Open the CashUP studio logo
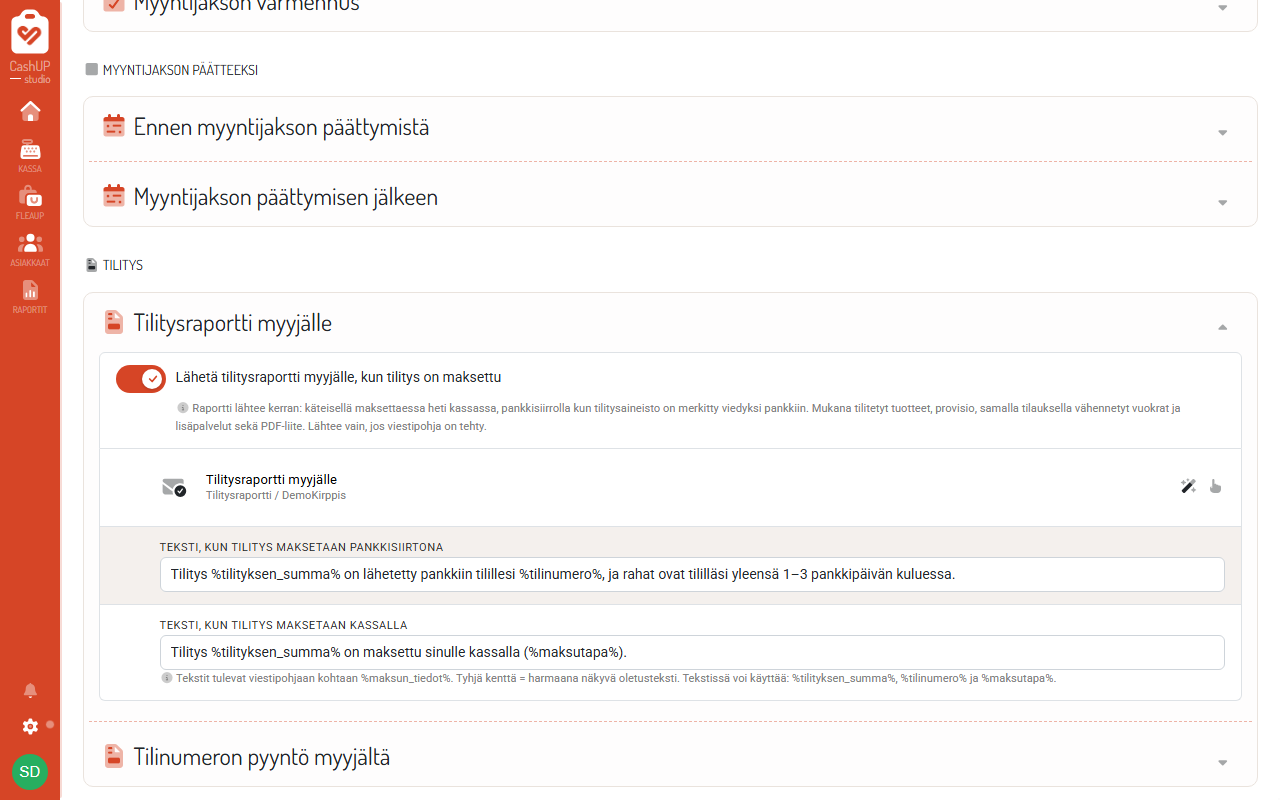Image resolution: width=1280 pixels, height=800 pixels. tap(30, 46)
